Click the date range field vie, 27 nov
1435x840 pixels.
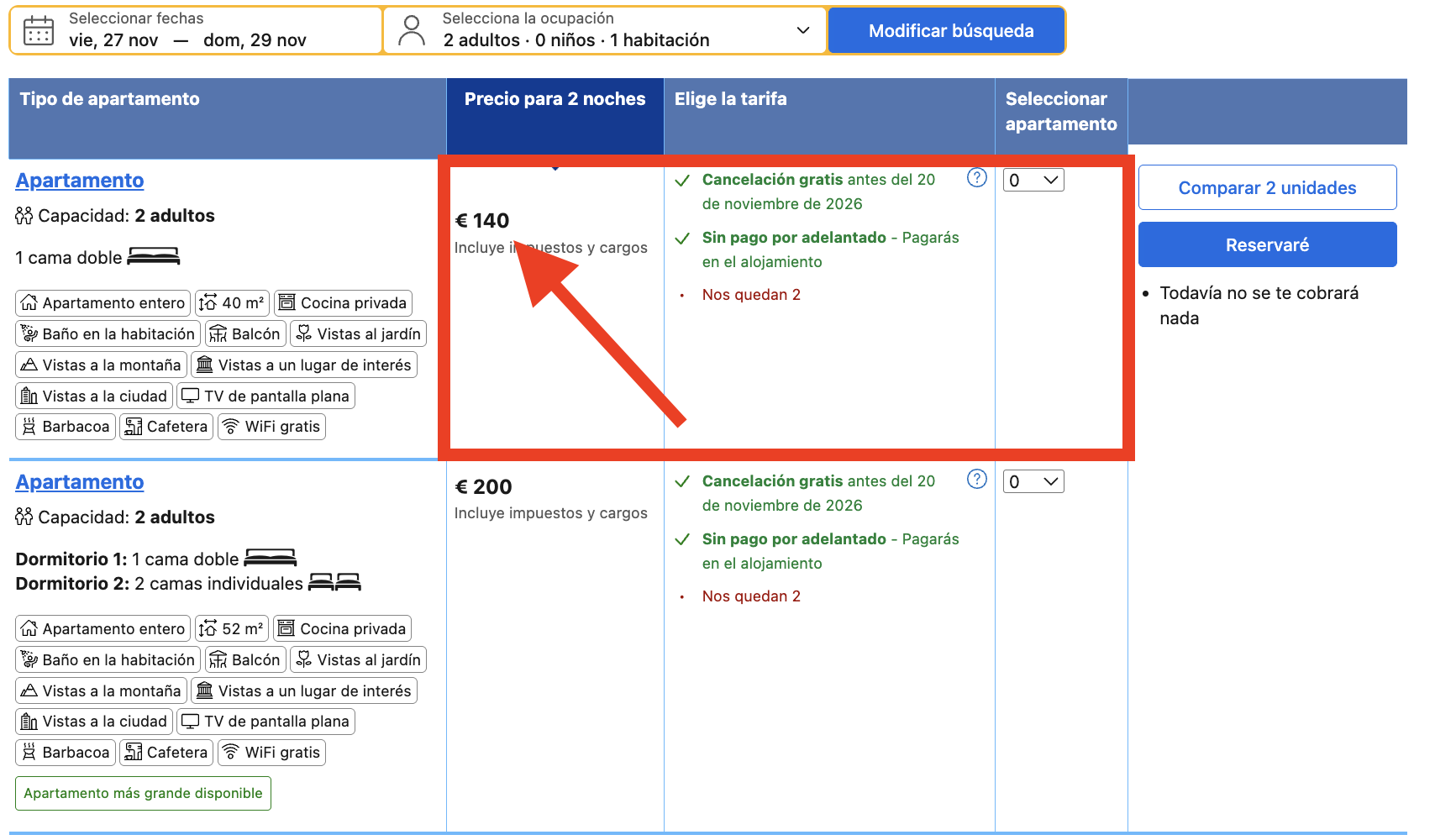pyautogui.click(x=197, y=31)
